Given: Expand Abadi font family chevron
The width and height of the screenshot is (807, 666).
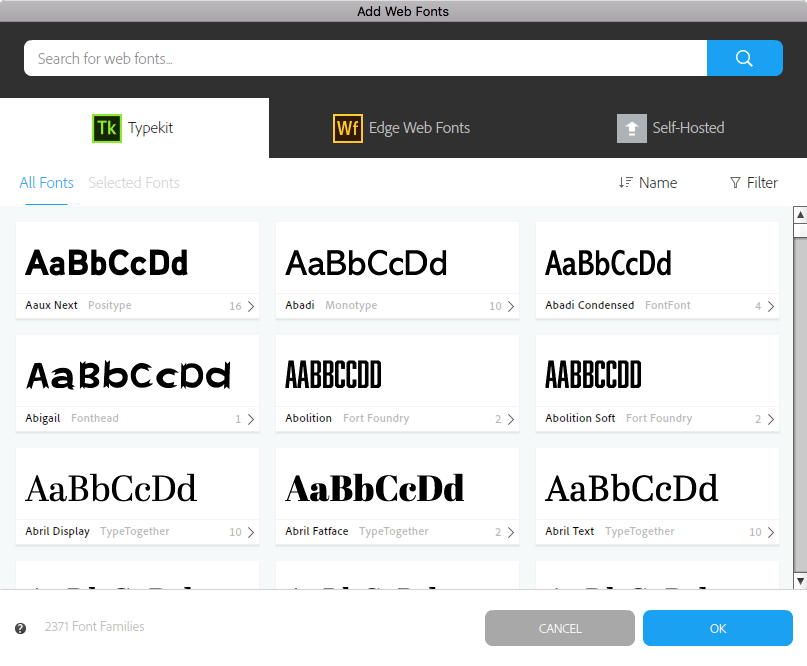Looking at the screenshot, I should (511, 306).
